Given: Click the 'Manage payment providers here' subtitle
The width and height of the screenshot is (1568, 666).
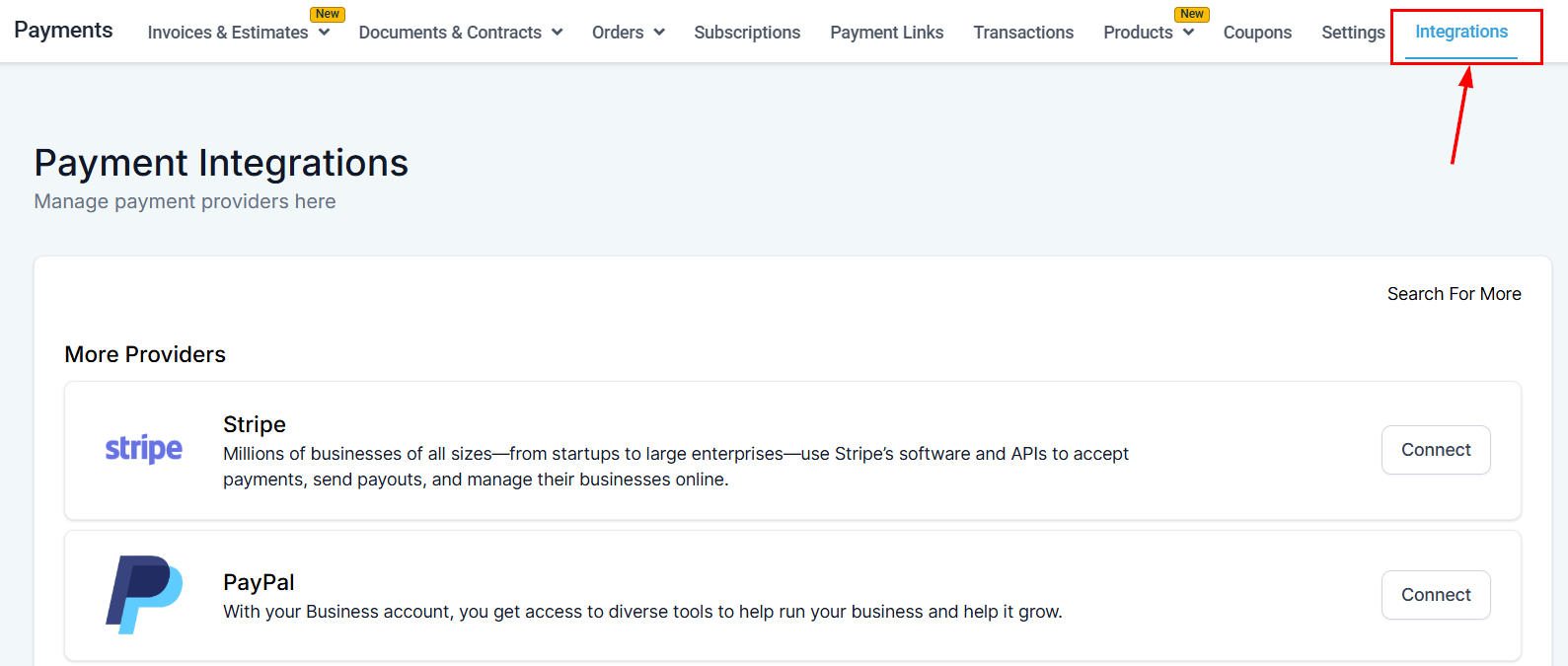Looking at the screenshot, I should click(x=185, y=201).
